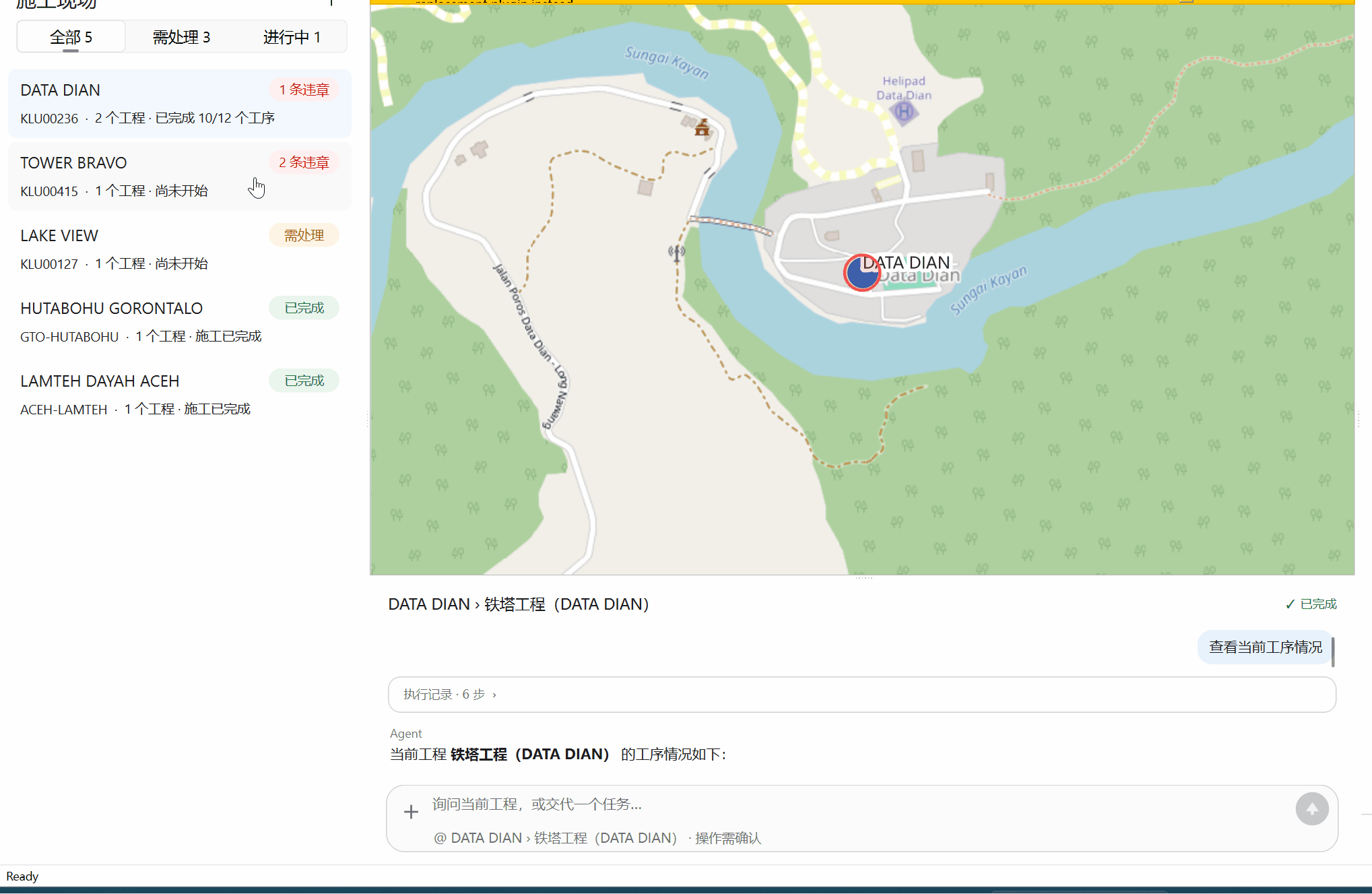The width and height of the screenshot is (1372, 894).
Task: Expand the 执行记录 · 6 步 panel
Action: tap(861, 695)
